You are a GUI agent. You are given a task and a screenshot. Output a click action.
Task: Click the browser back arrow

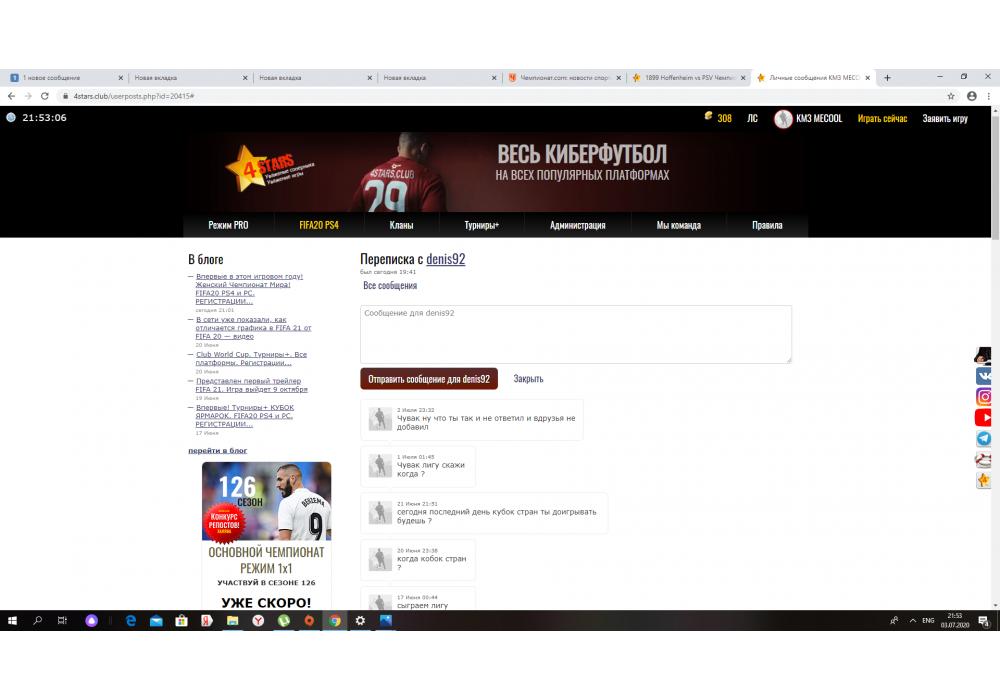[11, 96]
